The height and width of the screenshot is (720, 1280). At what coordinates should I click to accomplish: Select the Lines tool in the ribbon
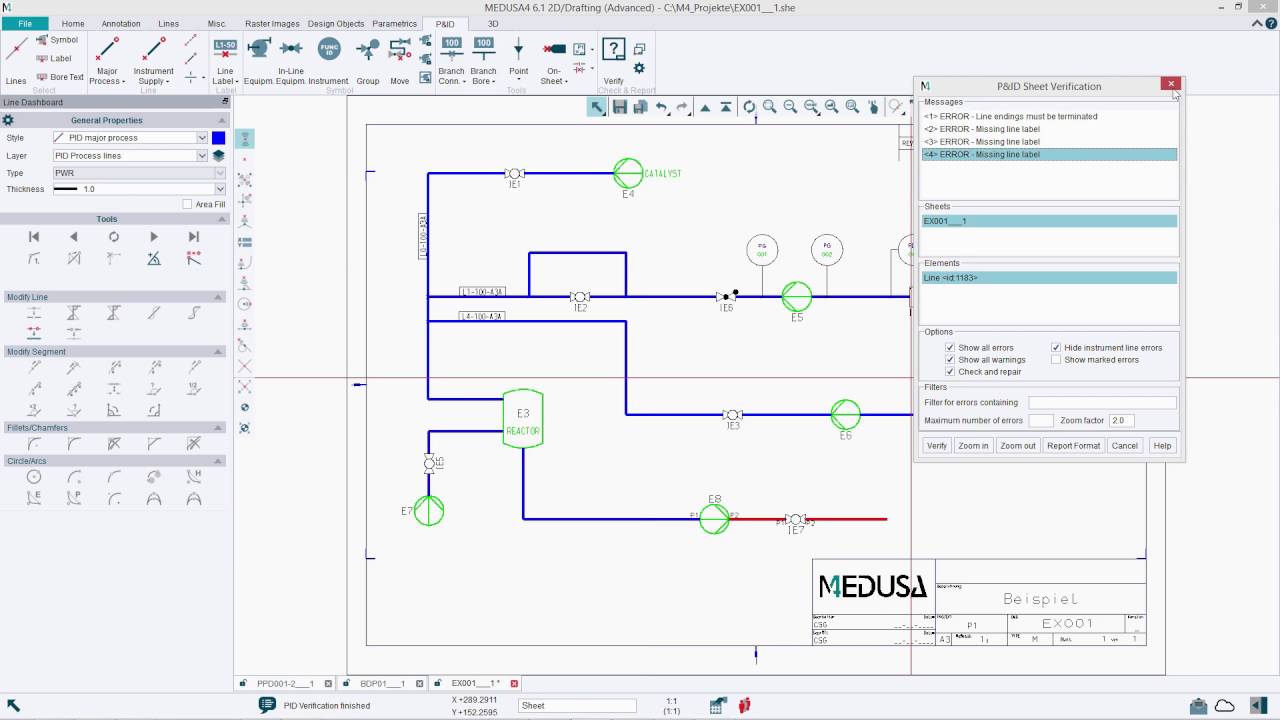16,59
